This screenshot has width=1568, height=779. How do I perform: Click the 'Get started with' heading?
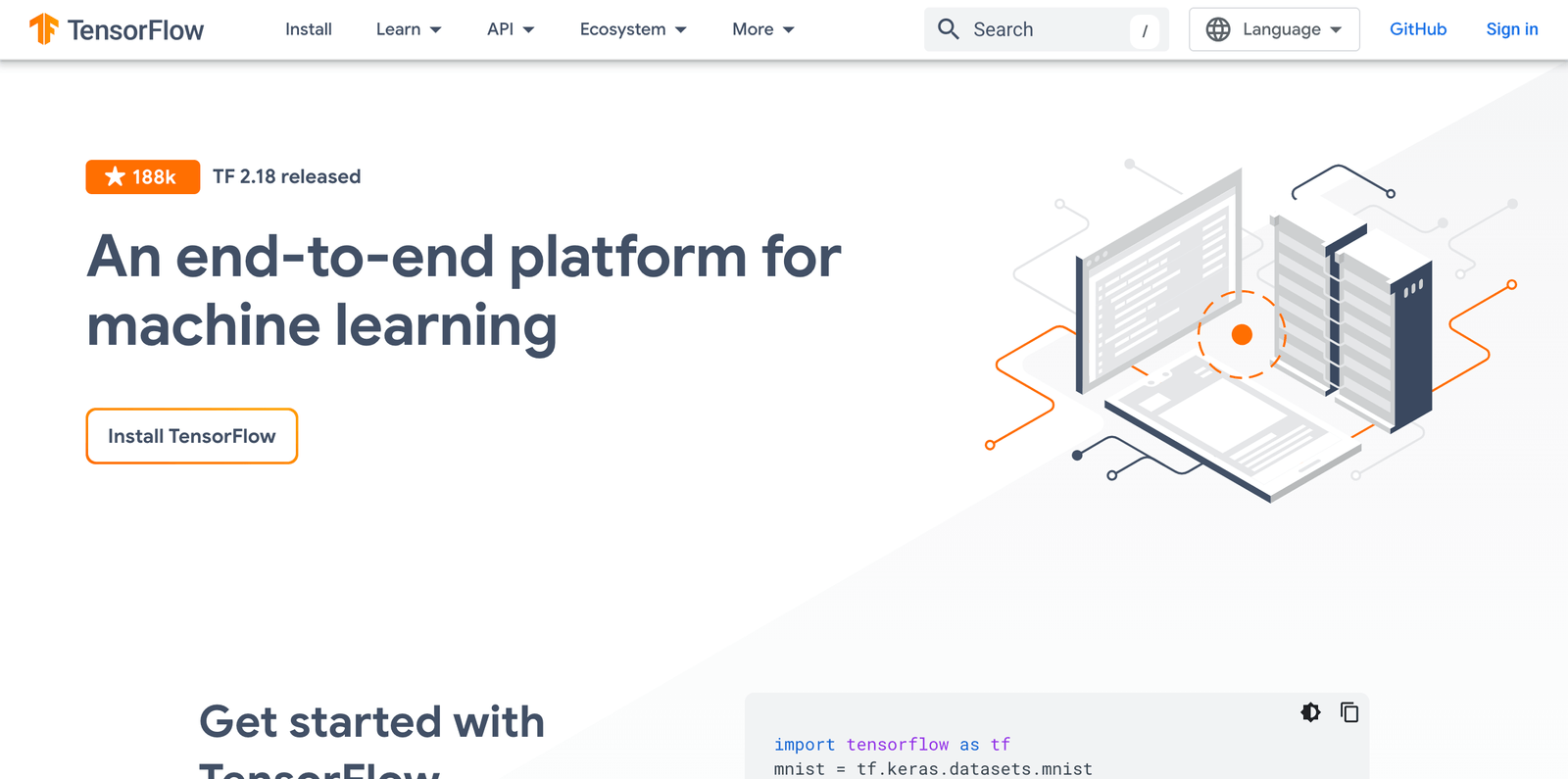(371, 722)
